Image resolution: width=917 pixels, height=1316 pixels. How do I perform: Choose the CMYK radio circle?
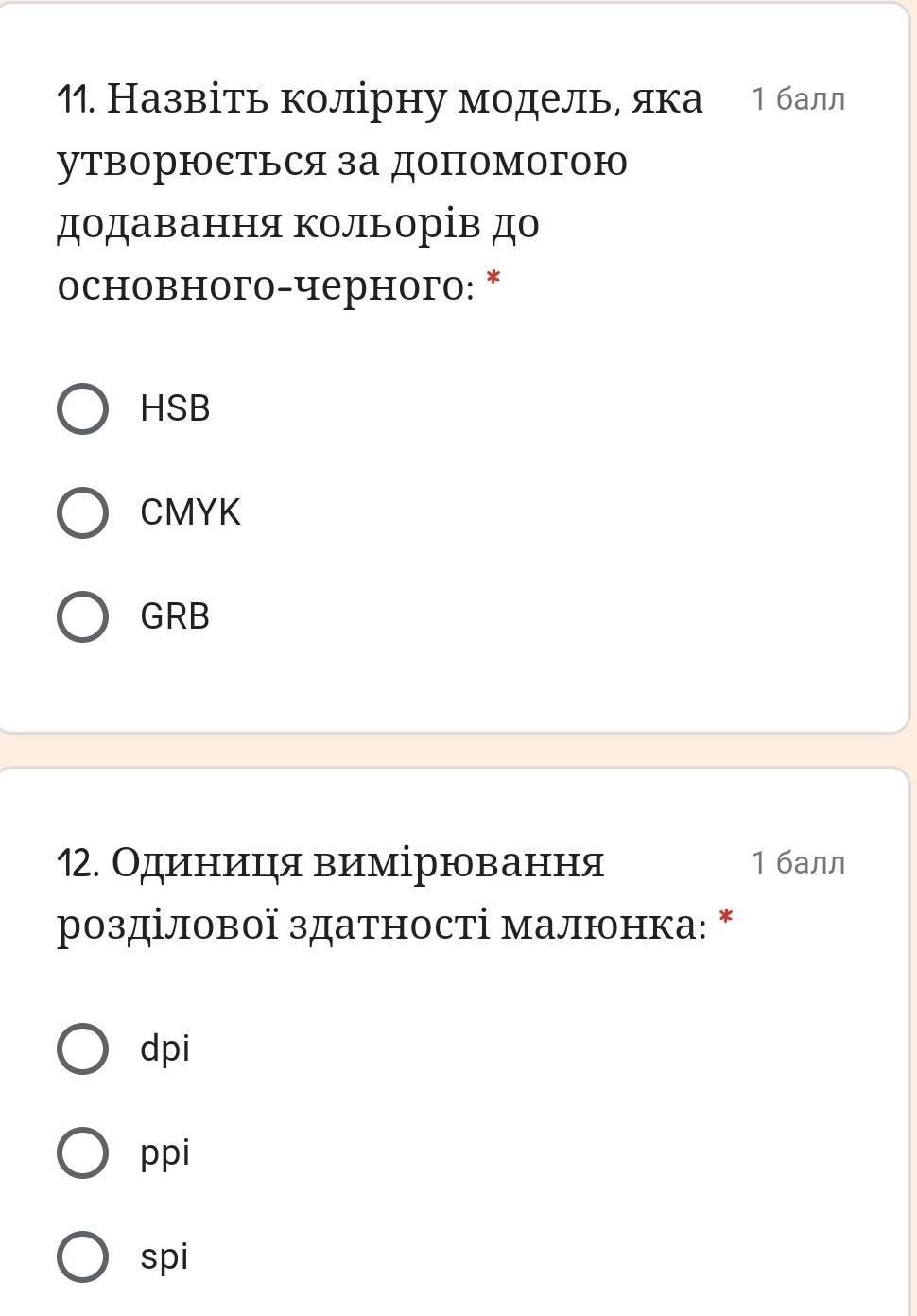[82, 513]
